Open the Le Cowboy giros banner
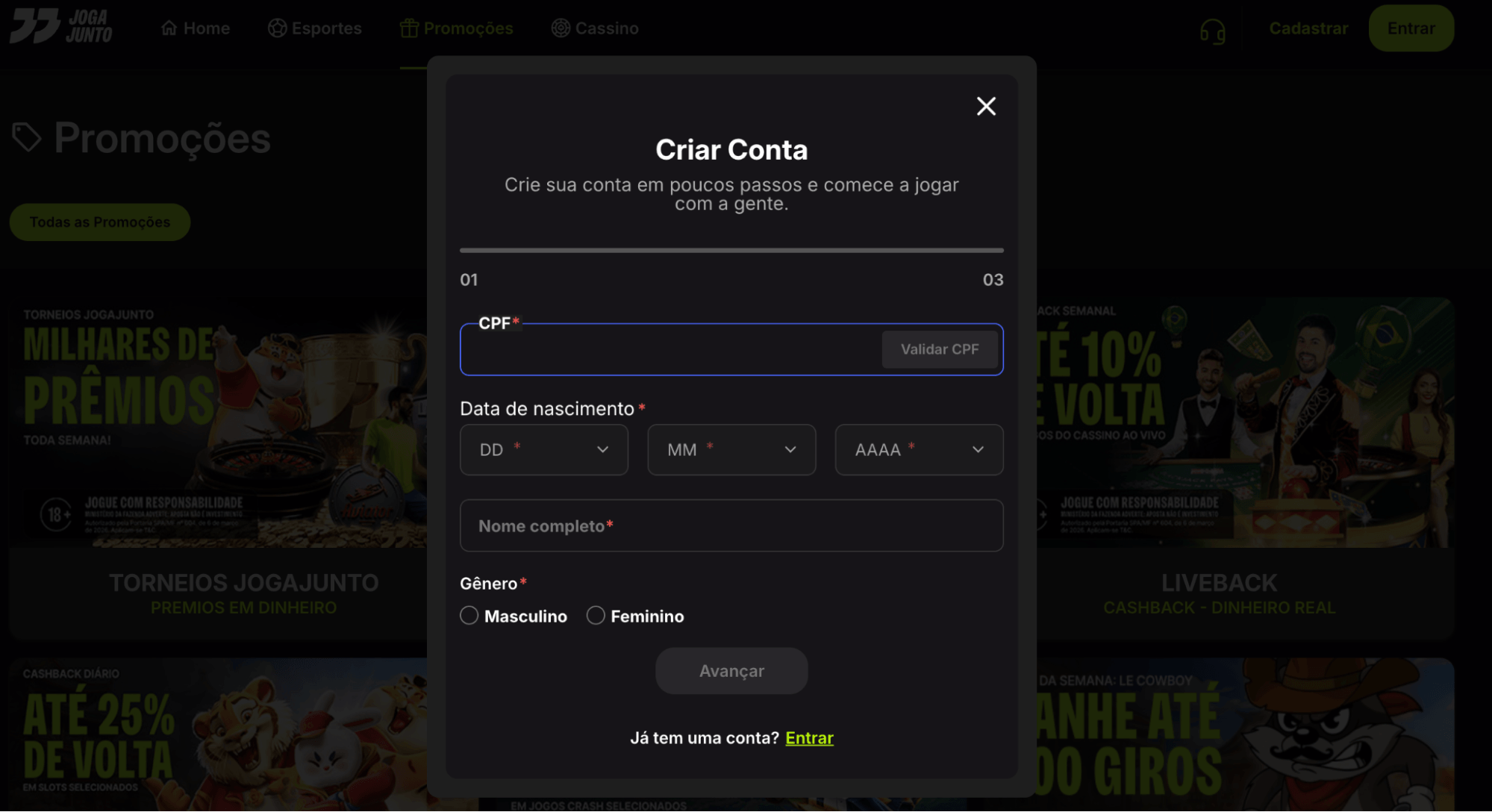This screenshot has height=812, width=1492. point(1245,734)
